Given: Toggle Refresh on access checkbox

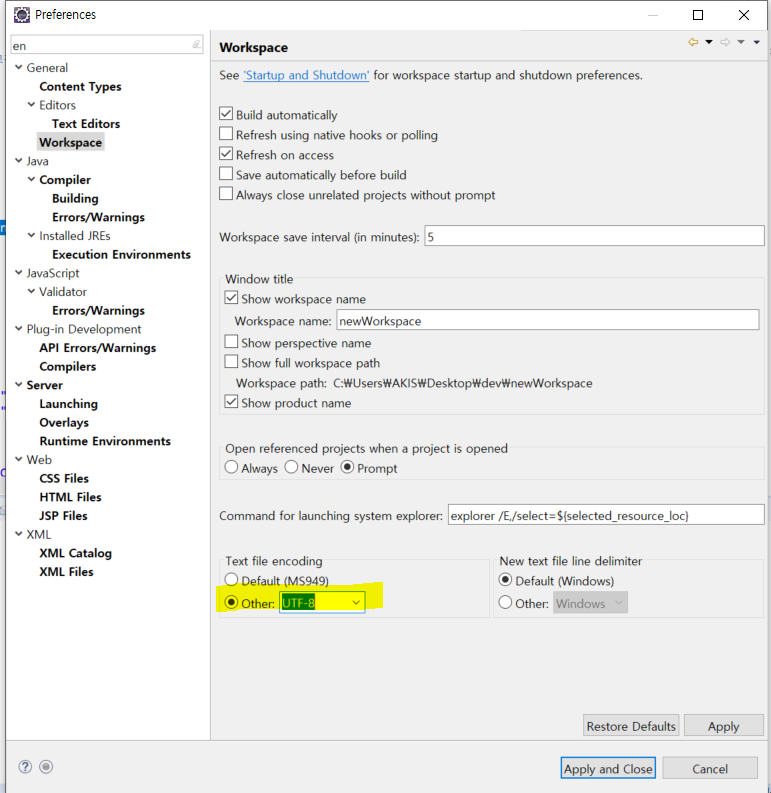Looking at the screenshot, I should 226,153.
